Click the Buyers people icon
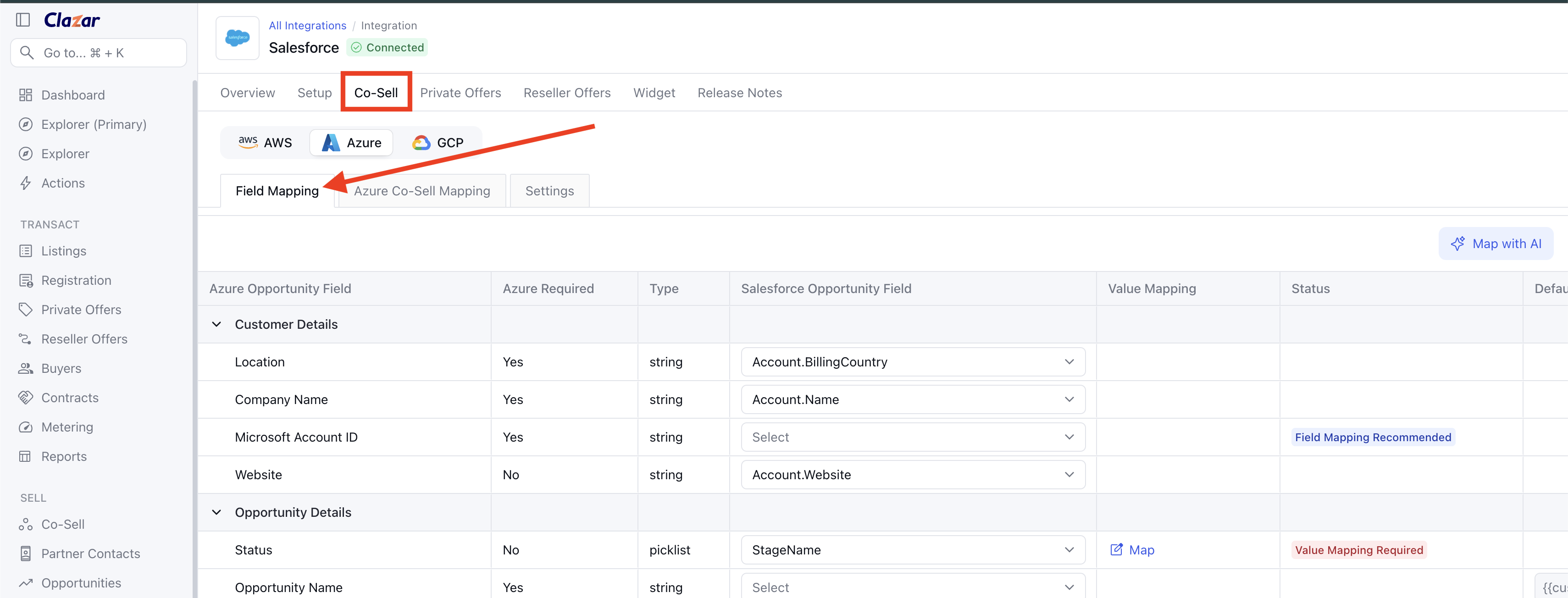Image resolution: width=1568 pixels, height=598 pixels. click(x=26, y=368)
